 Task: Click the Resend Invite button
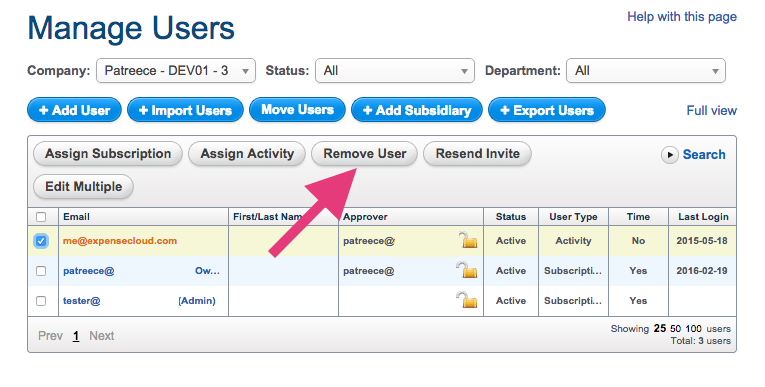click(x=477, y=154)
